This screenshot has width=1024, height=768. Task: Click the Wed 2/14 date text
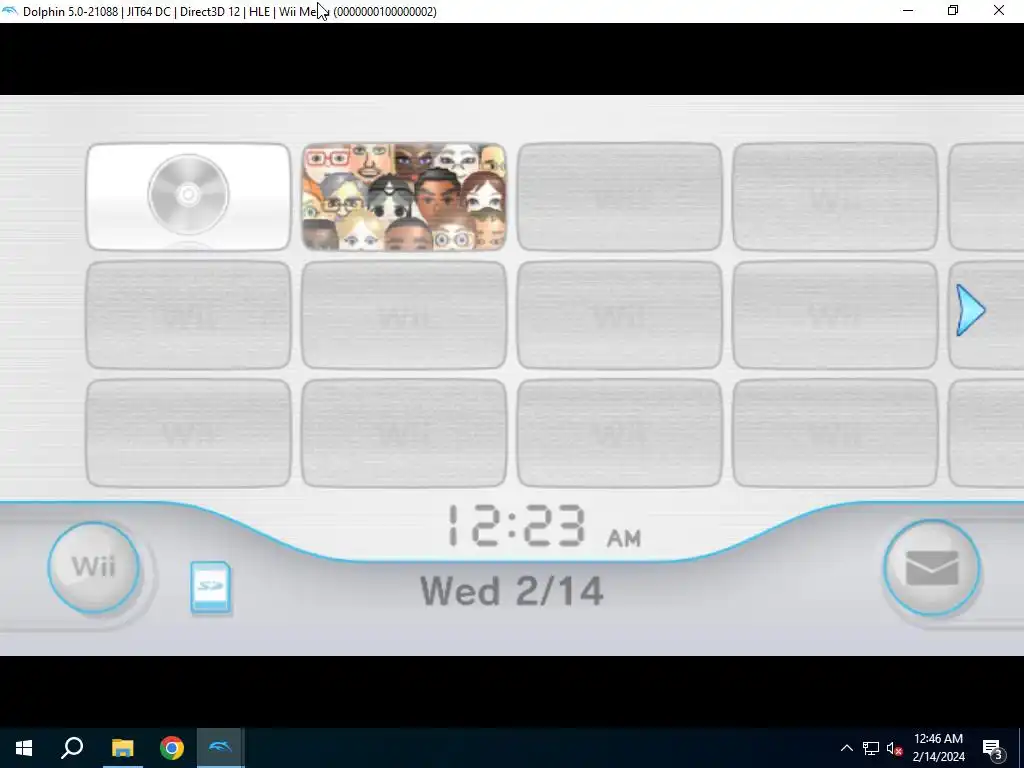tap(511, 591)
